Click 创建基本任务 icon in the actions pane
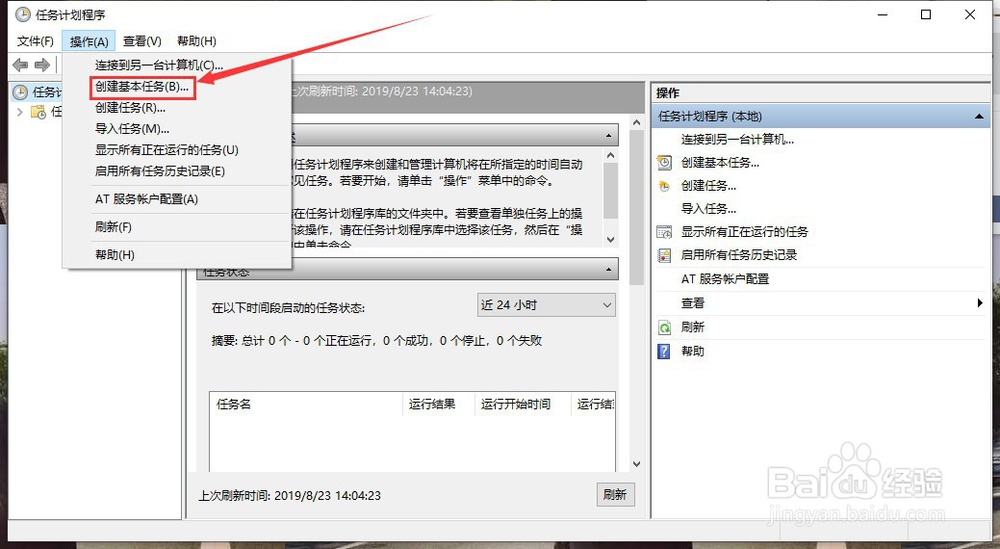The height and width of the screenshot is (549, 1000). click(x=665, y=163)
